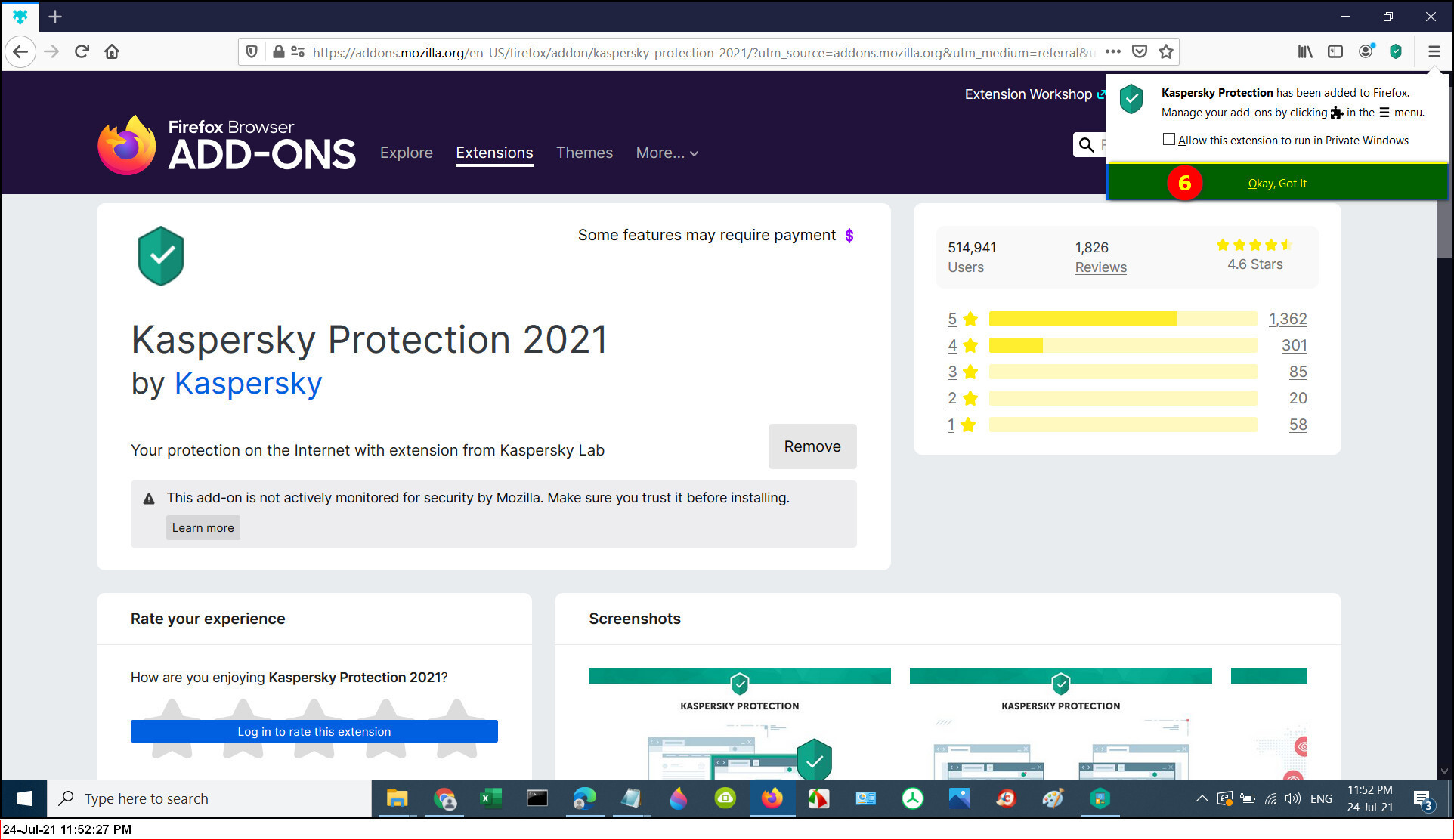Image resolution: width=1454 pixels, height=840 pixels.
Task: Select the Extensions tab
Action: coord(494,153)
